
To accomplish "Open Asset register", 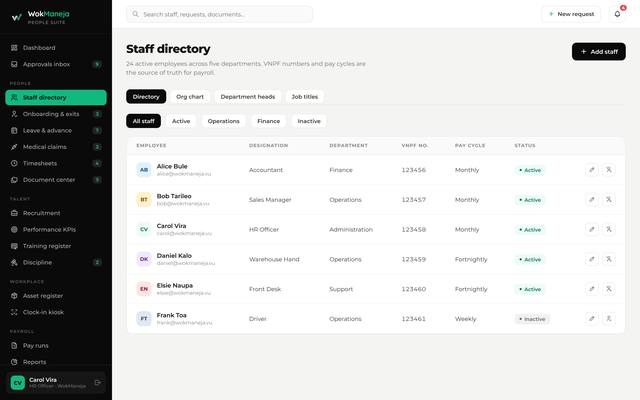I will (56, 296).
